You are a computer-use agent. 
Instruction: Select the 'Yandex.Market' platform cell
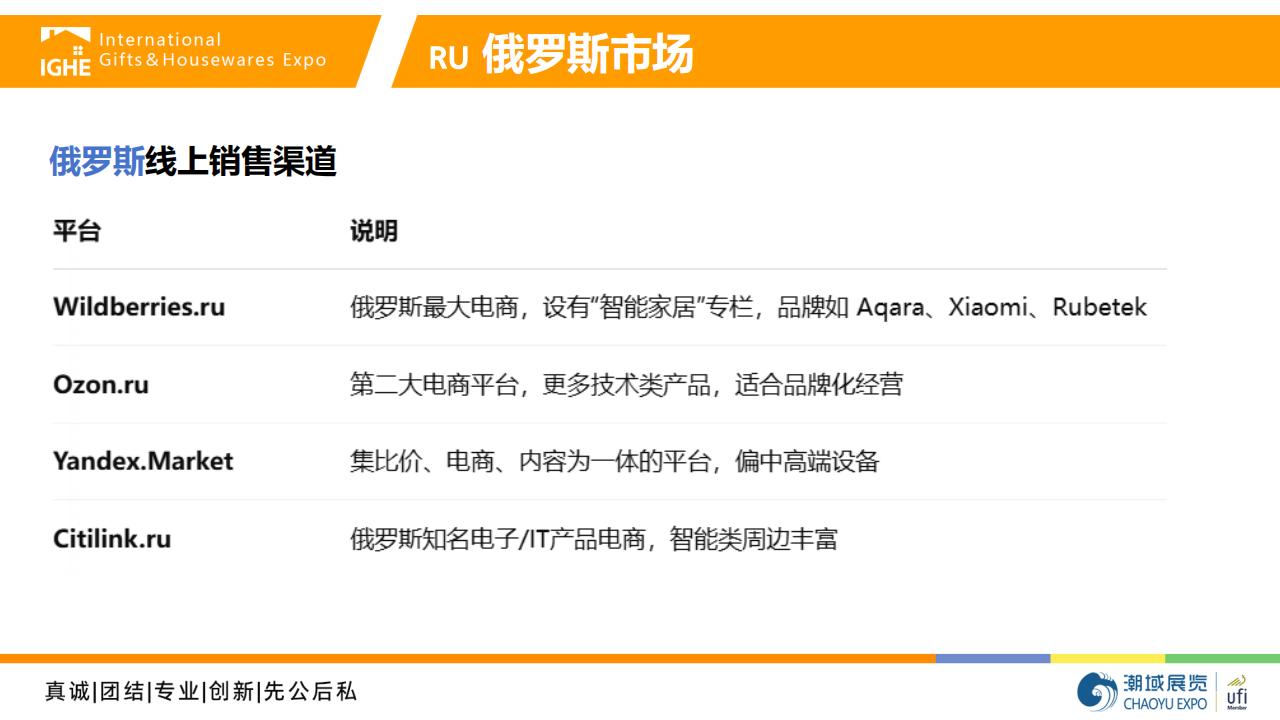pos(143,461)
